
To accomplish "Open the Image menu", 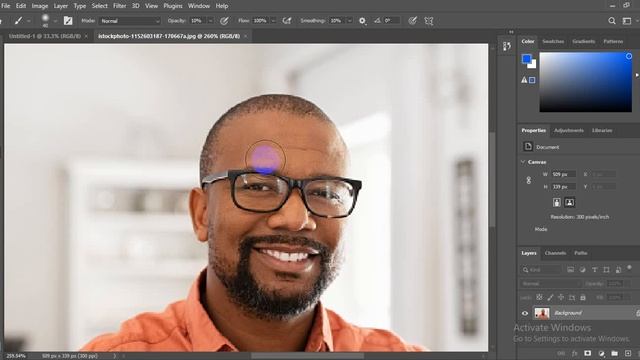I will pyautogui.click(x=40, y=6).
